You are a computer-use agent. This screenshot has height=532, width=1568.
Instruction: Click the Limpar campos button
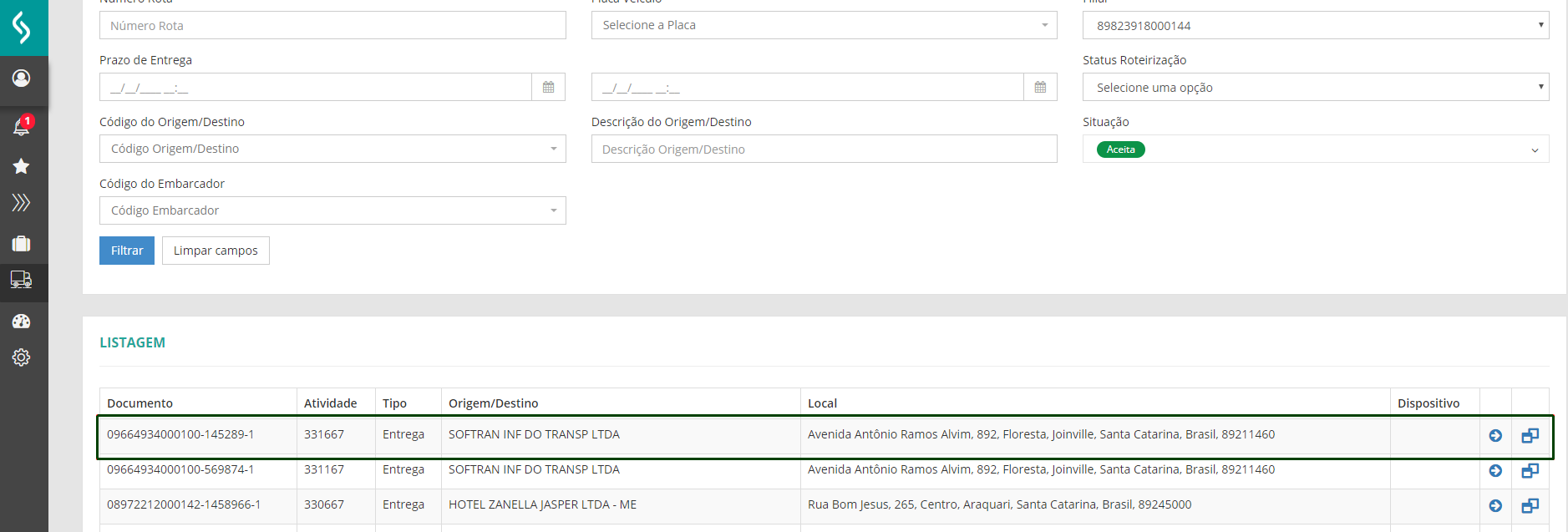click(216, 251)
